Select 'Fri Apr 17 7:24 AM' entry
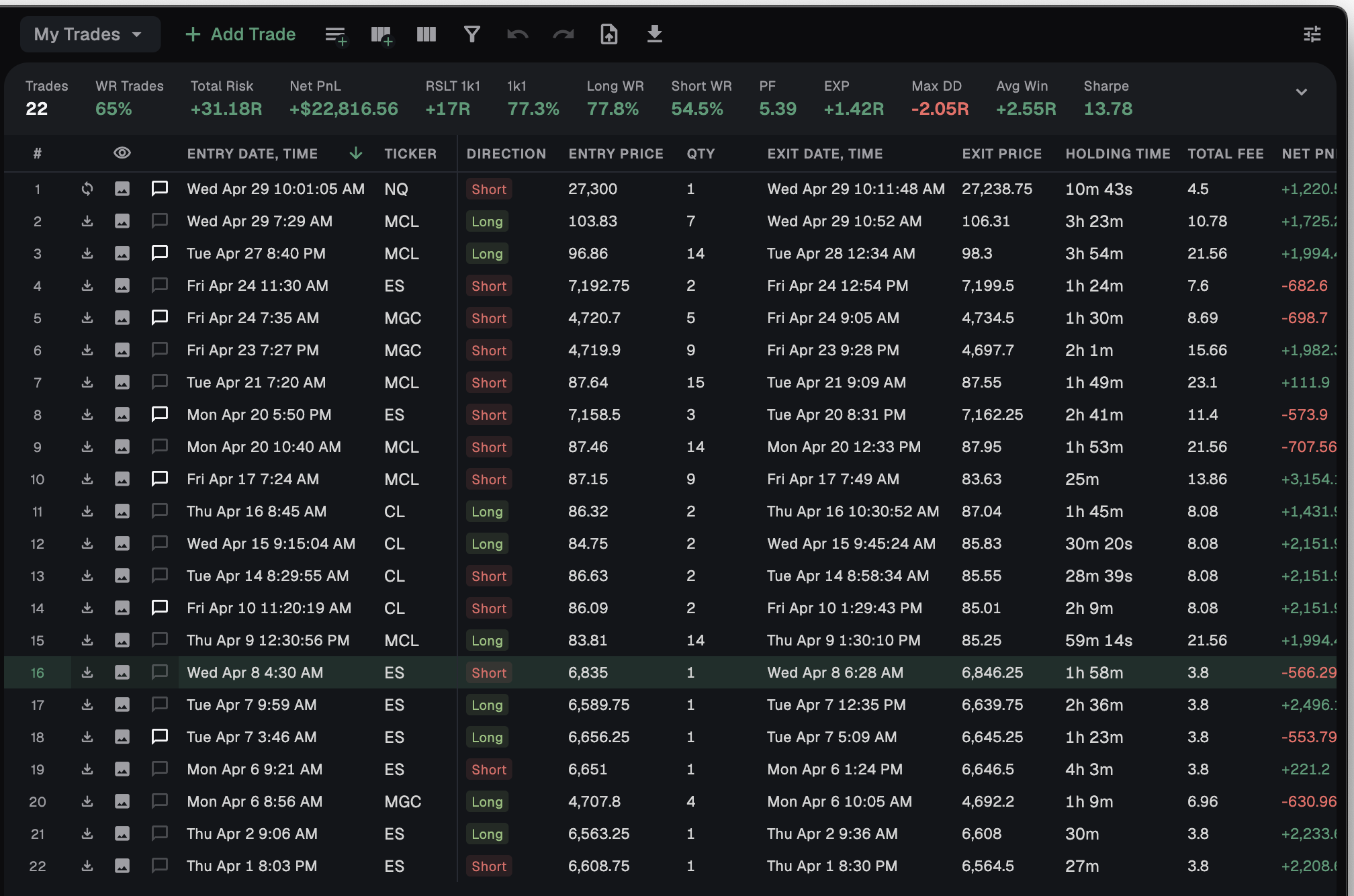 [253, 479]
